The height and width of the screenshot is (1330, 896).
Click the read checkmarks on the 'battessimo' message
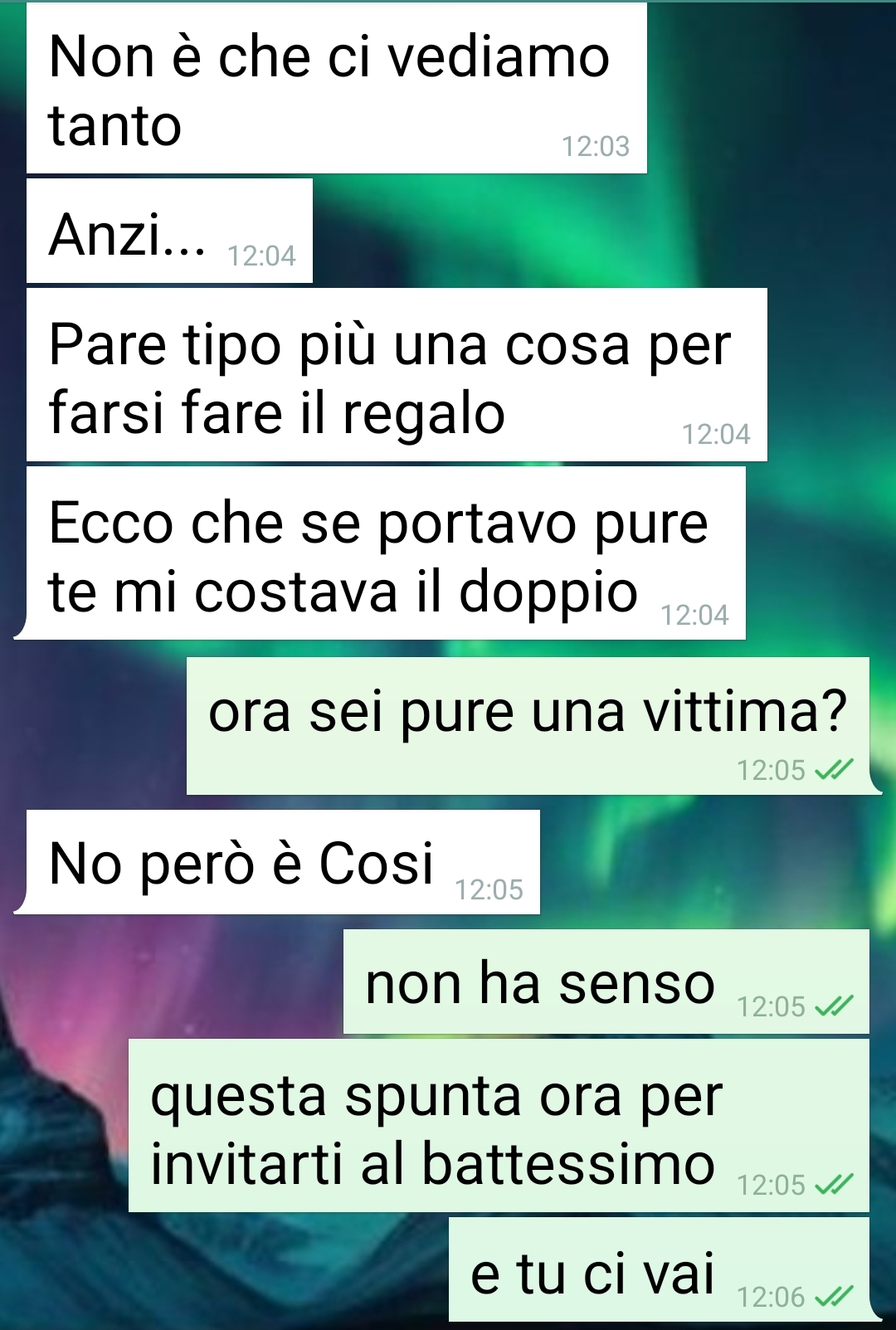[x=833, y=1185]
